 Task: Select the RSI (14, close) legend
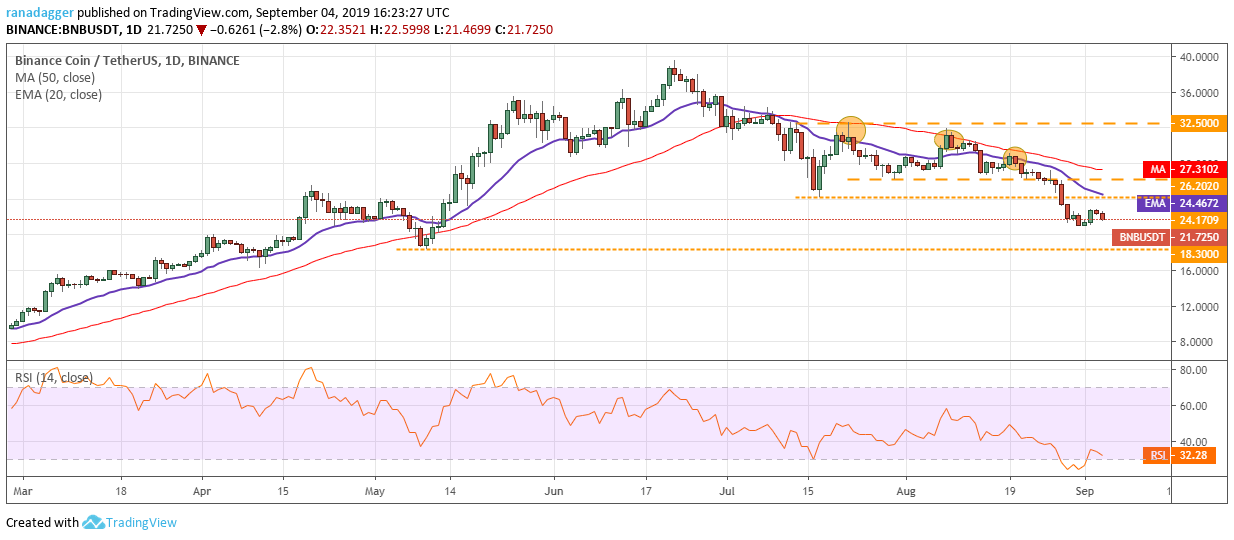point(53,377)
